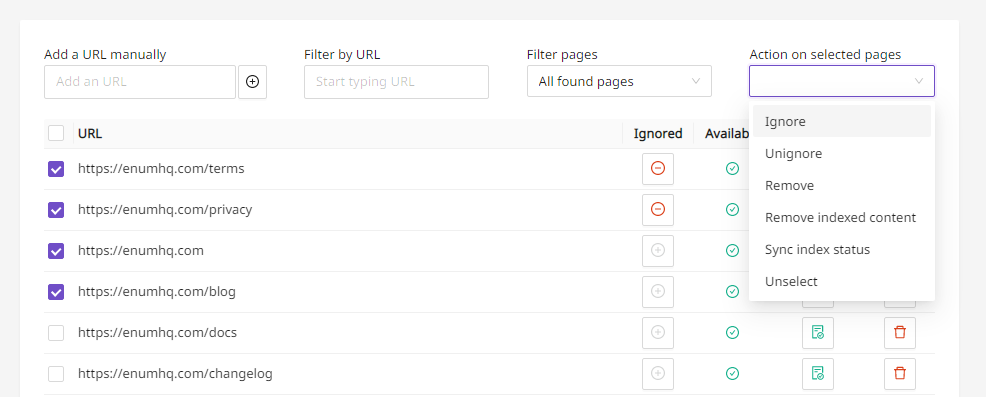
Task: Check the enumhq.com/docs checkbox
Action: pyautogui.click(x=56, y=332)
